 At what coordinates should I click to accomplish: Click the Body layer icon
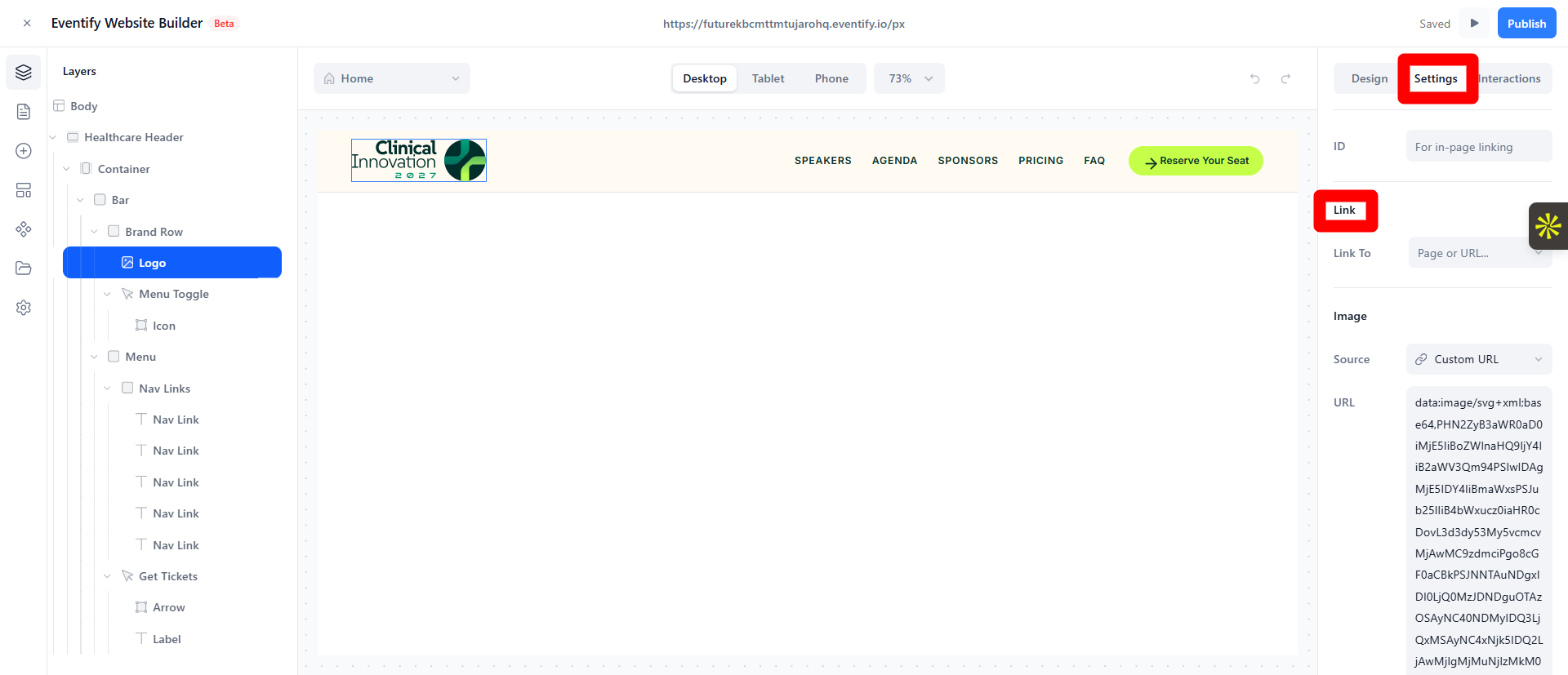(x=59, y=106)
